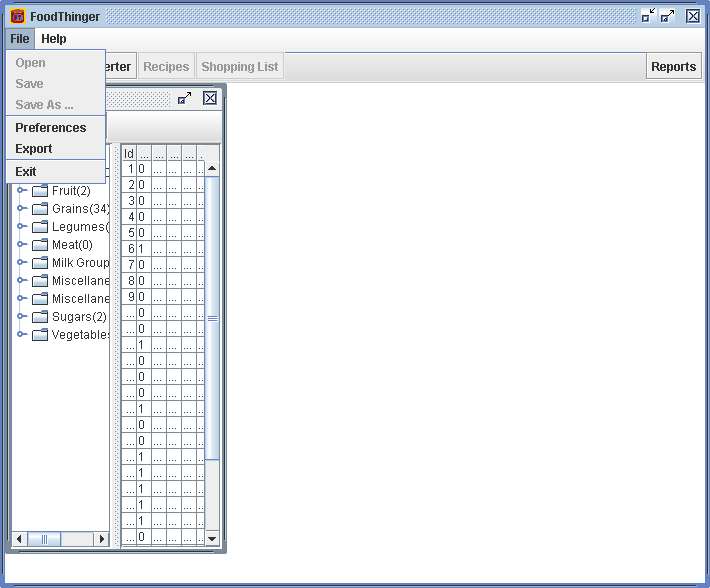
Task: Click the Fruit folder icon
Action: 40,191
